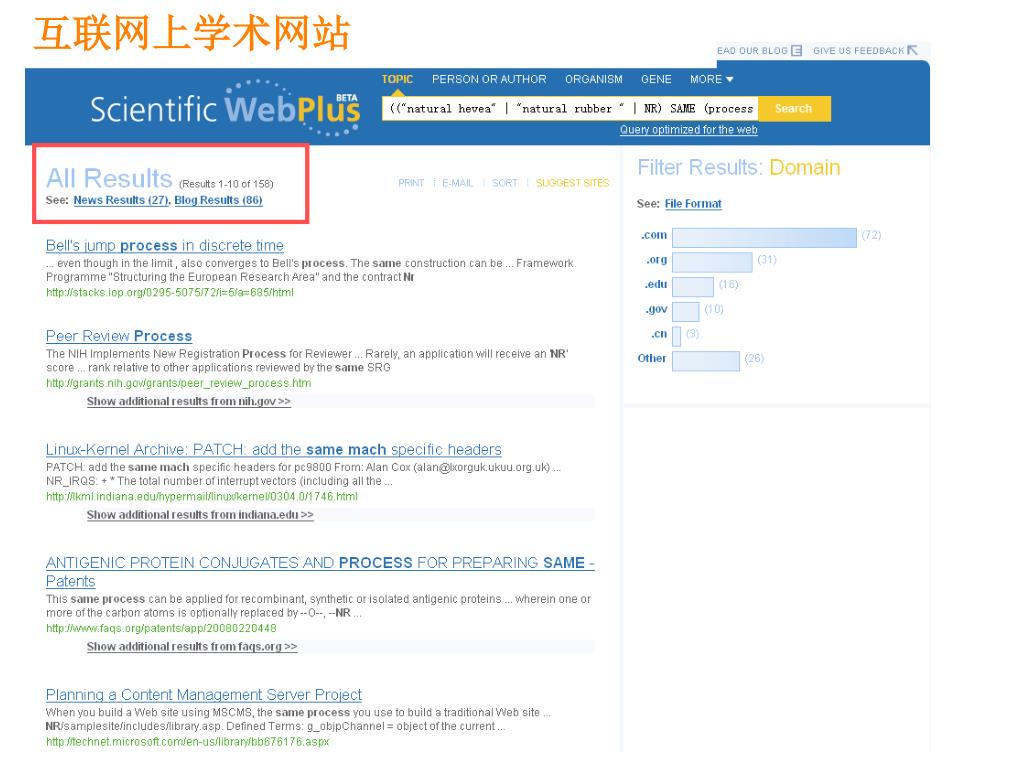Filter results by .com domain

point(654,235)
